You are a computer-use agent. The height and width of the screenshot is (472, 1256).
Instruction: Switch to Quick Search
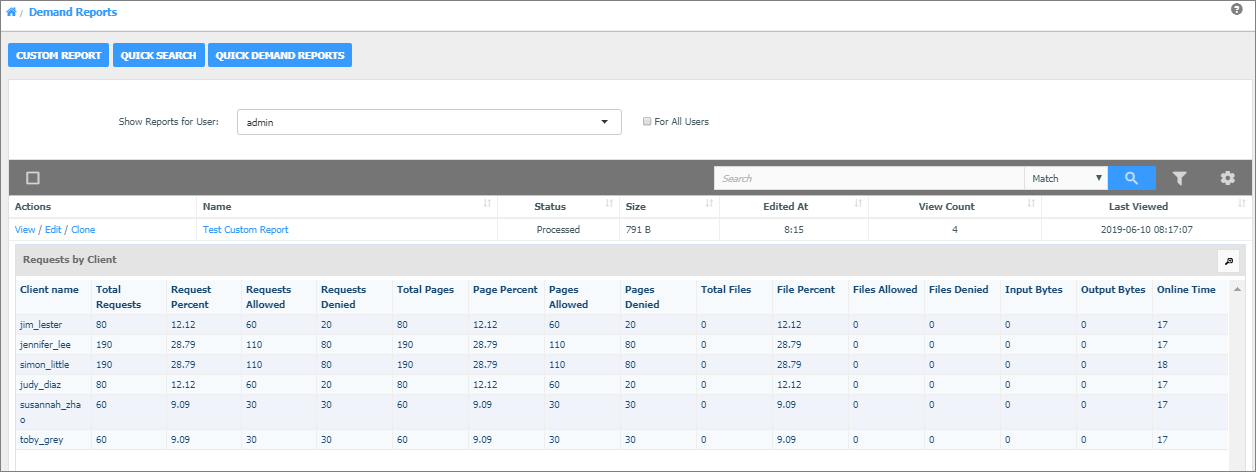click(159, 55)
